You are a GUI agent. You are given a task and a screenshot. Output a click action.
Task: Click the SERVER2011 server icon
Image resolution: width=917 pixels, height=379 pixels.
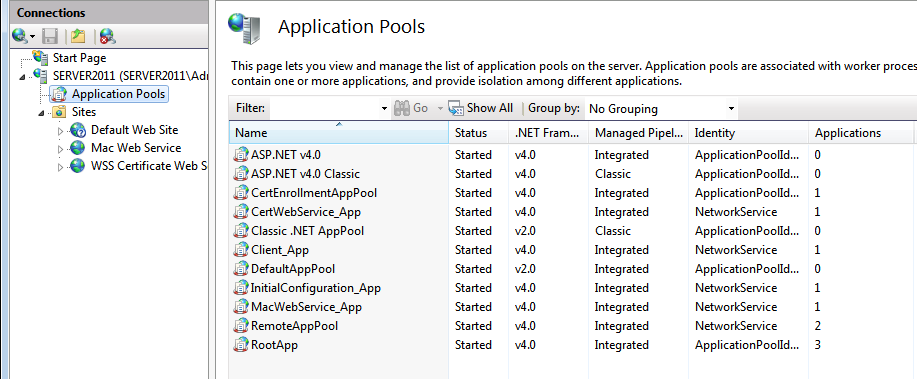[41, 75]
